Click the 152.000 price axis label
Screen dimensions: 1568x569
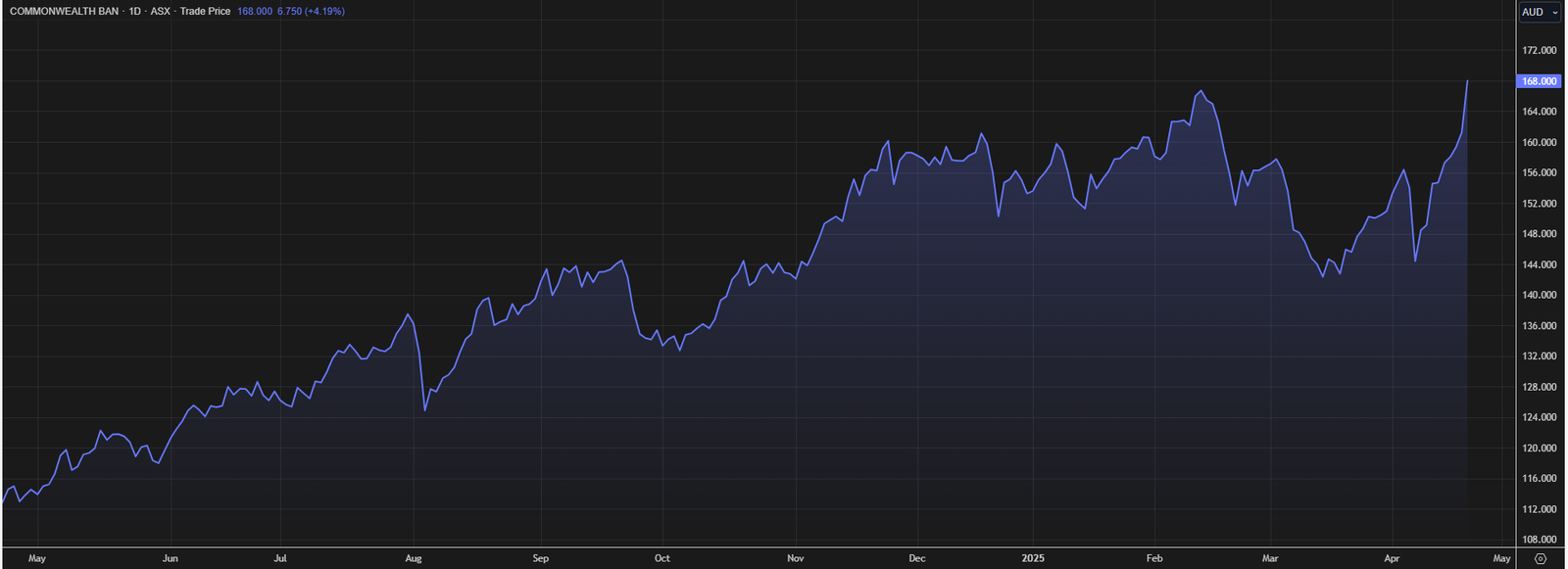(x=1539, y=204)
